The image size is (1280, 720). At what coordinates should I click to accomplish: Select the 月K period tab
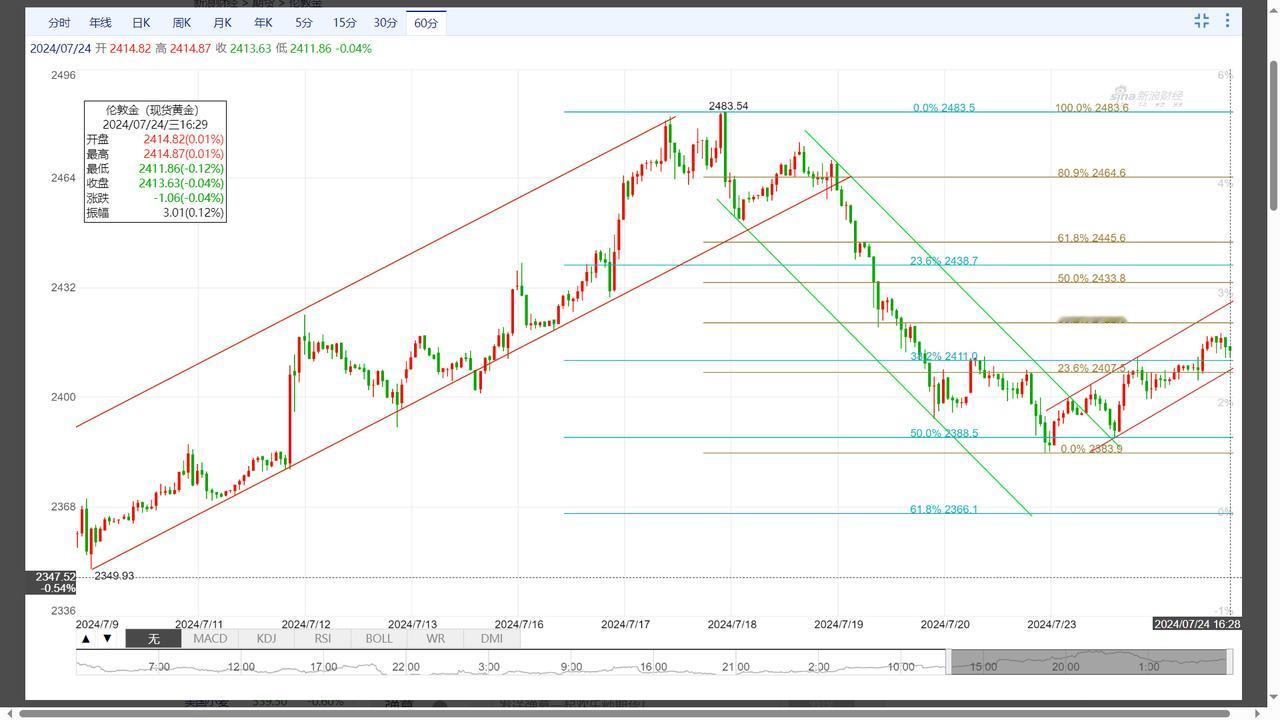point(222,22)
